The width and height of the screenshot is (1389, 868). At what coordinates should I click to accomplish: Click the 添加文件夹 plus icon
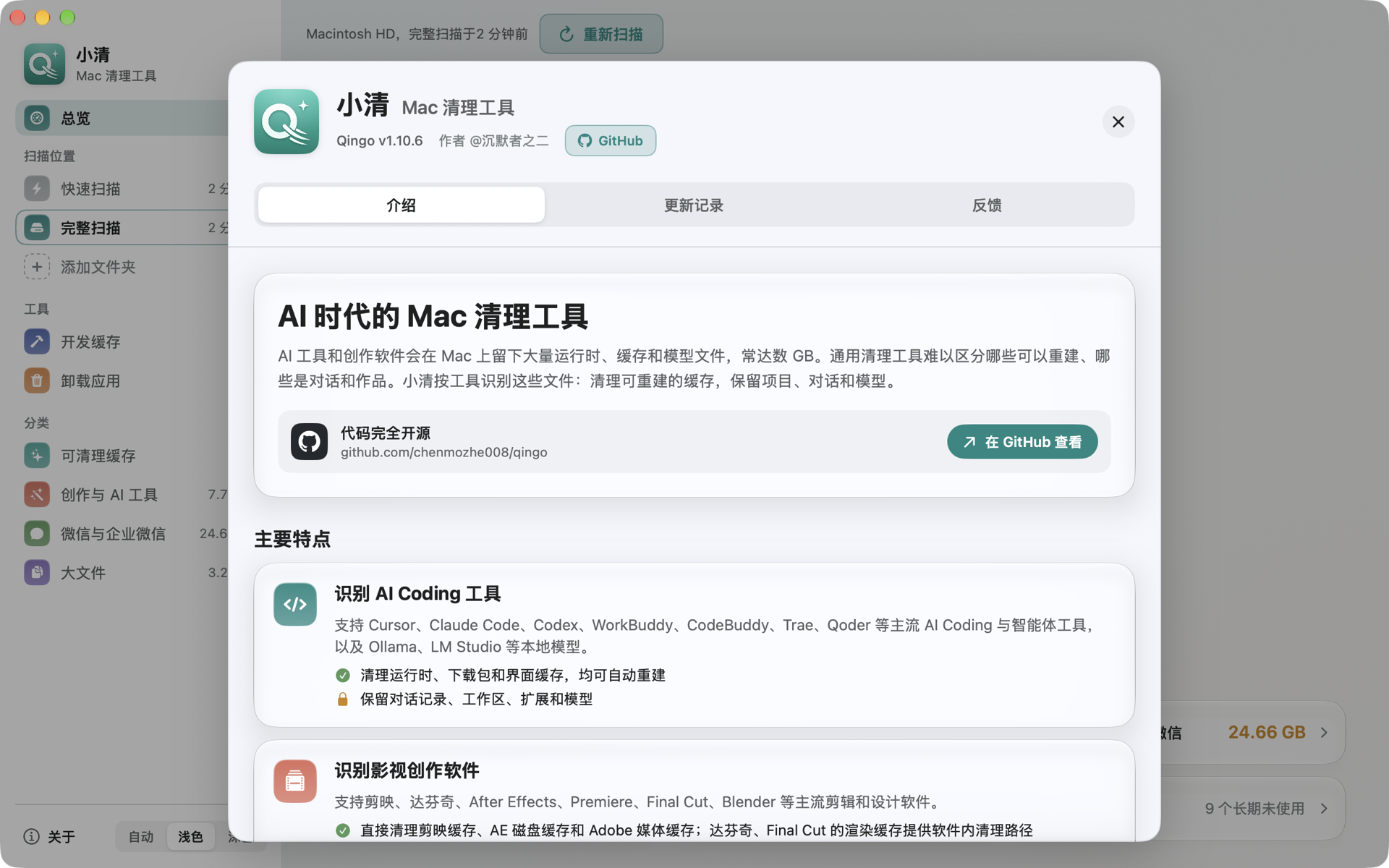[x=37, y=267]
